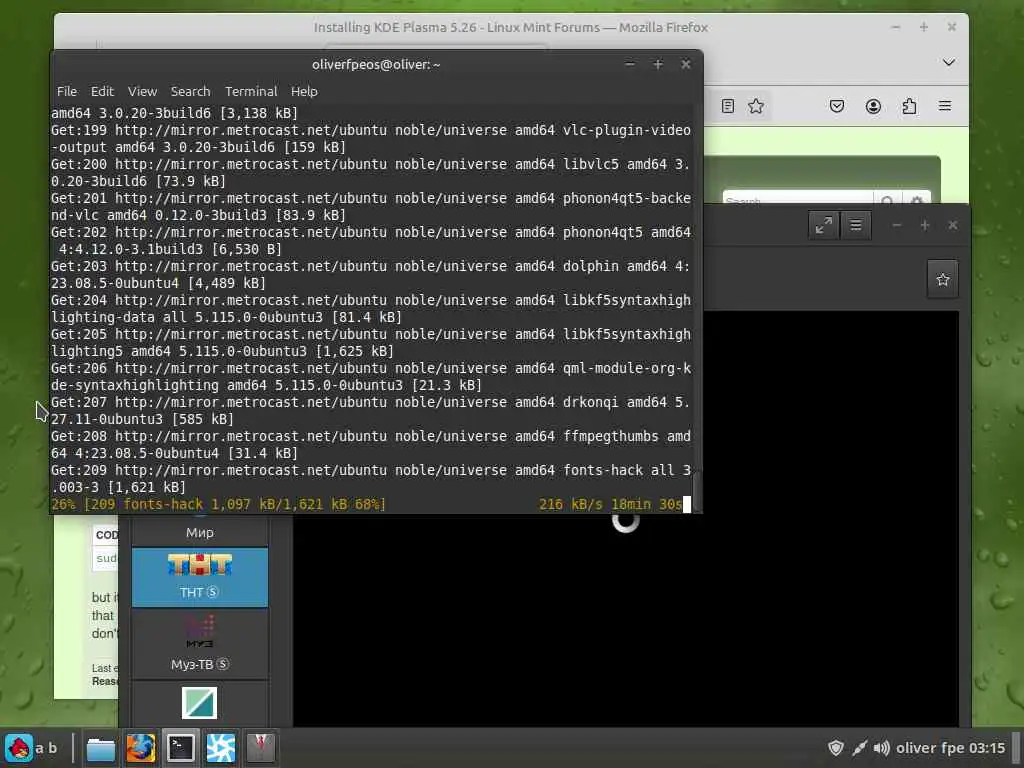
Task: Switch to Firefox from the taskbar
Action: click(140, 748)
